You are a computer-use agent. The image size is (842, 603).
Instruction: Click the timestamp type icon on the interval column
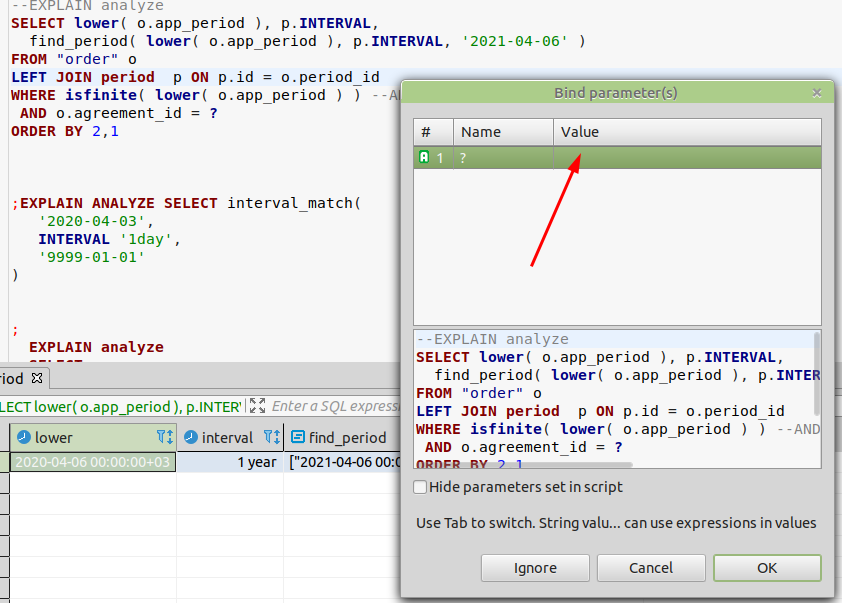190,437
